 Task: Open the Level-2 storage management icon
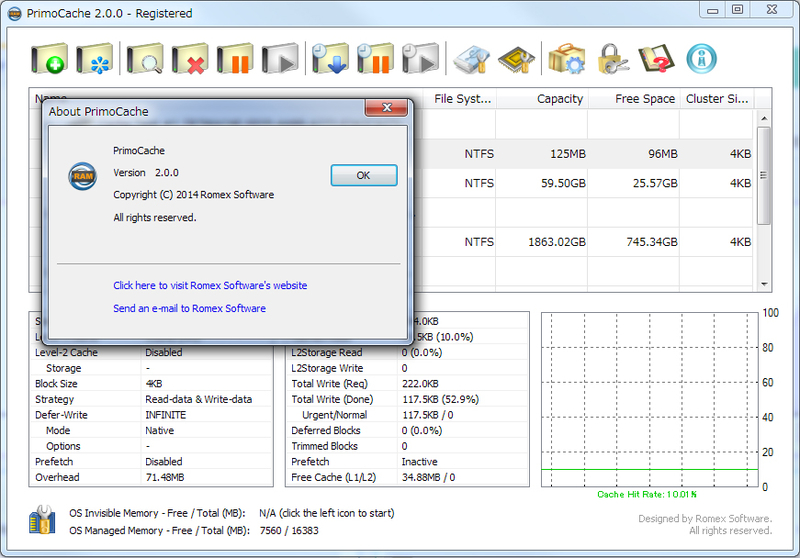point(471,60)
